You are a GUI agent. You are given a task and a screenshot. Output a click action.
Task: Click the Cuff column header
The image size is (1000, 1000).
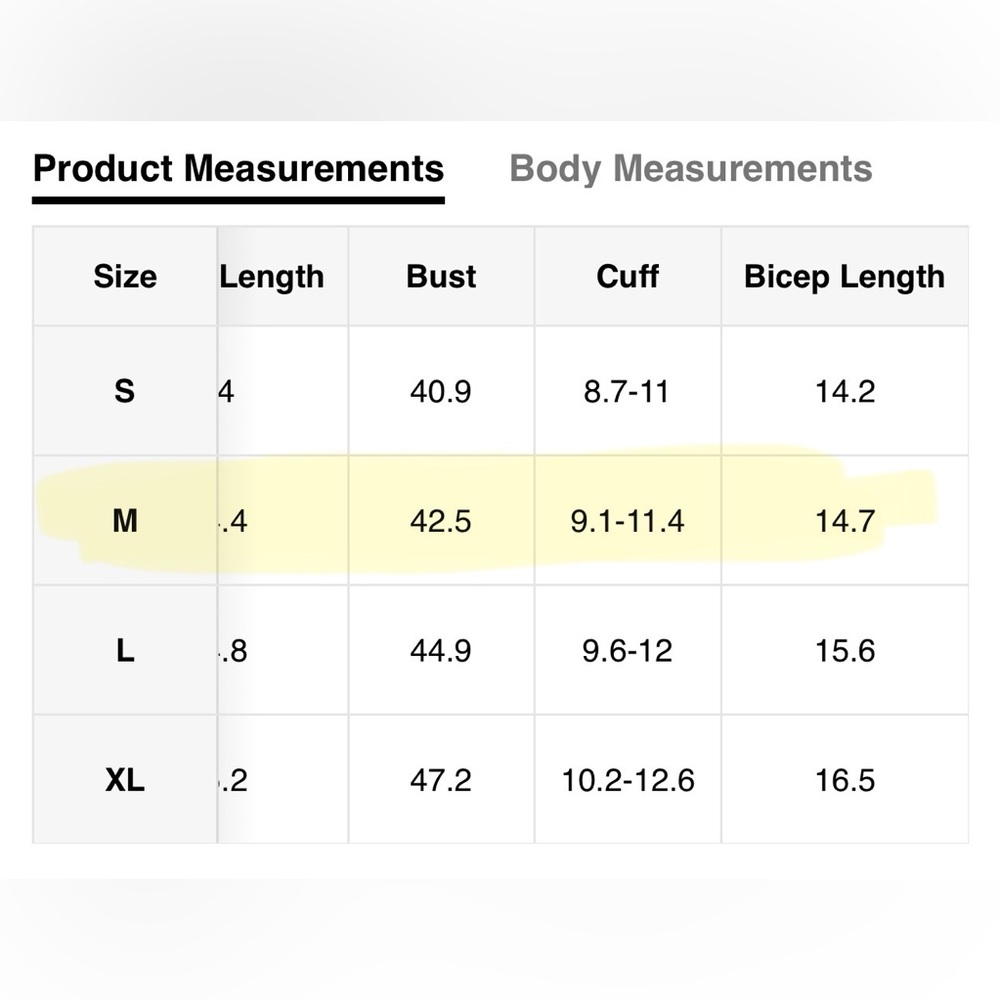point(628,276)
